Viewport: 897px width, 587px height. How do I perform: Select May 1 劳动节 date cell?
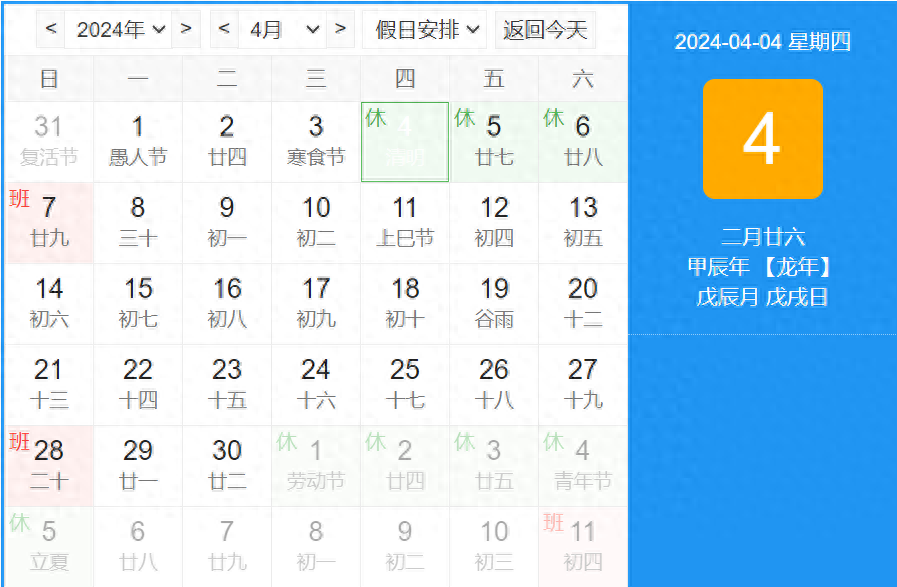316,465
